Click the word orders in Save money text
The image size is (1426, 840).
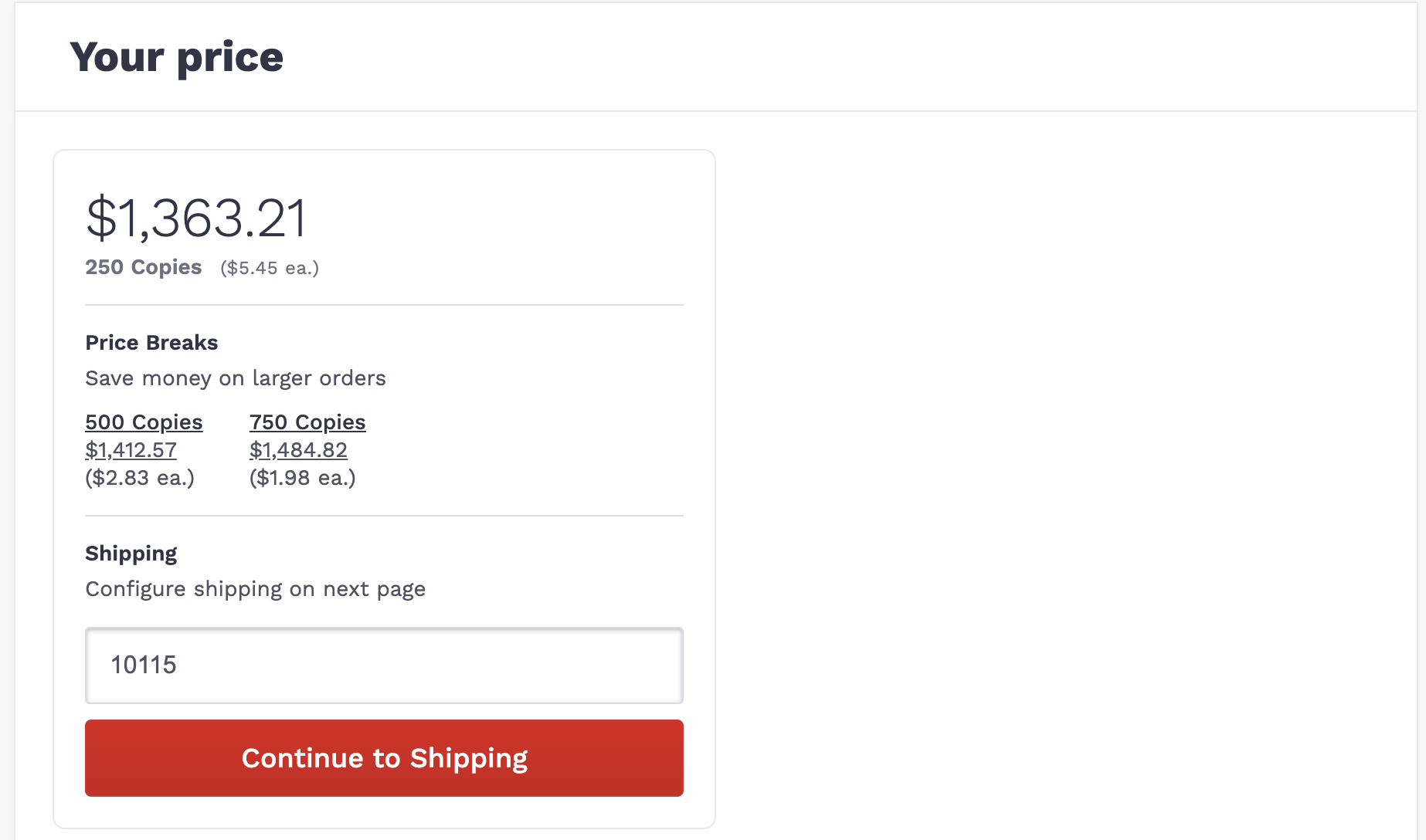[352, 378]
